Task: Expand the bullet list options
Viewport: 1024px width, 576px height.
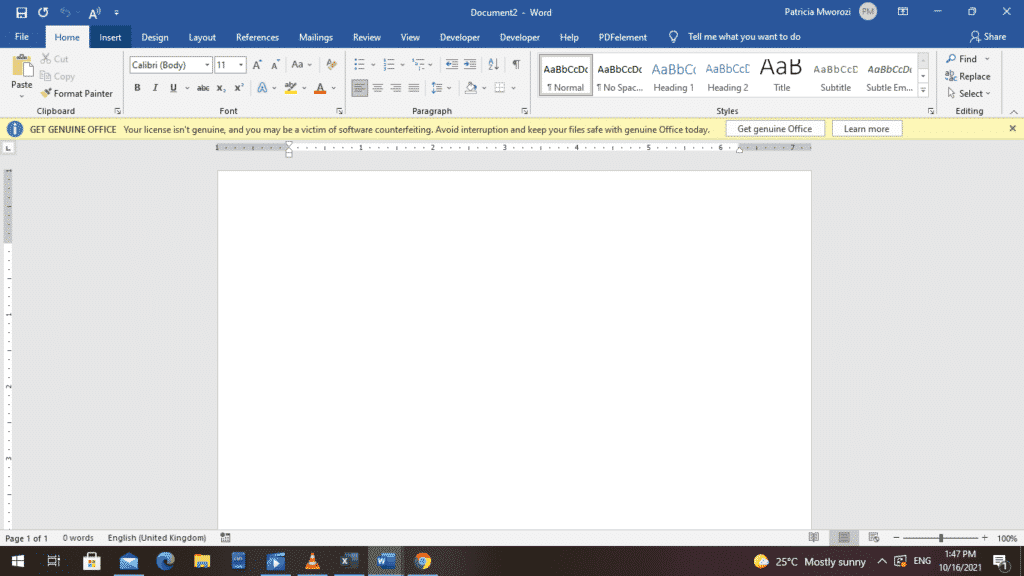Action: coord(371,64)
